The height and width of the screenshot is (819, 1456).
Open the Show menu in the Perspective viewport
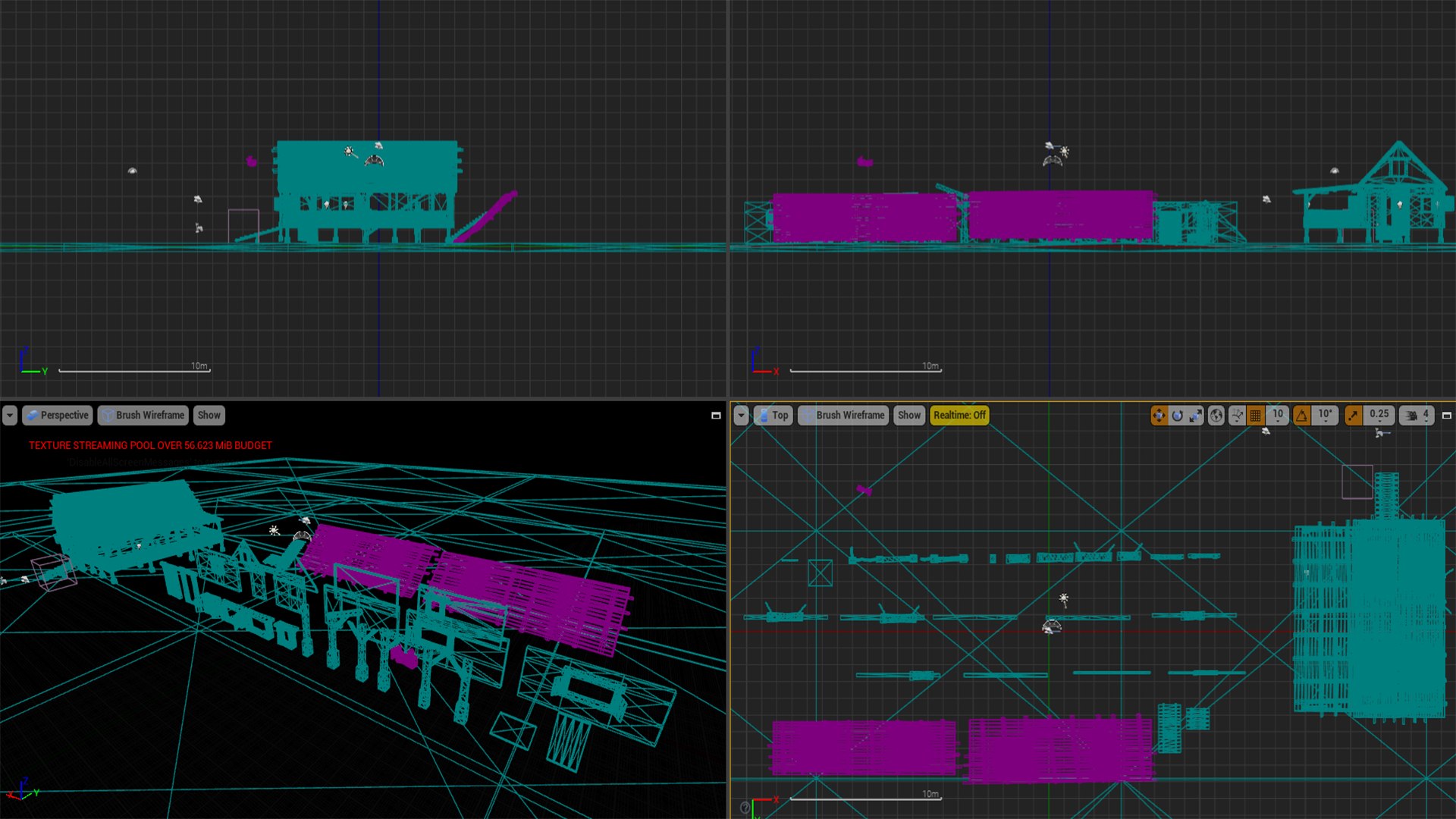pyautogui.click(x=209, y=415)
